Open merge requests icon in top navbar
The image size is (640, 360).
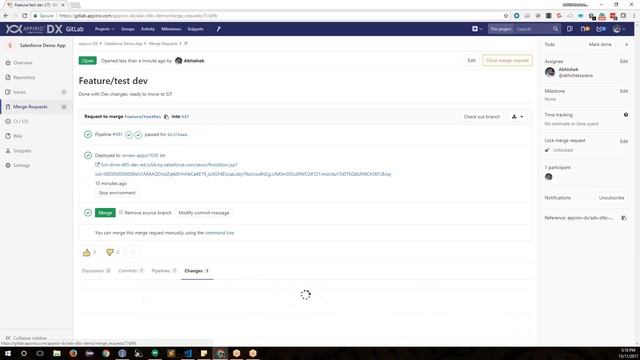(585, 29)
